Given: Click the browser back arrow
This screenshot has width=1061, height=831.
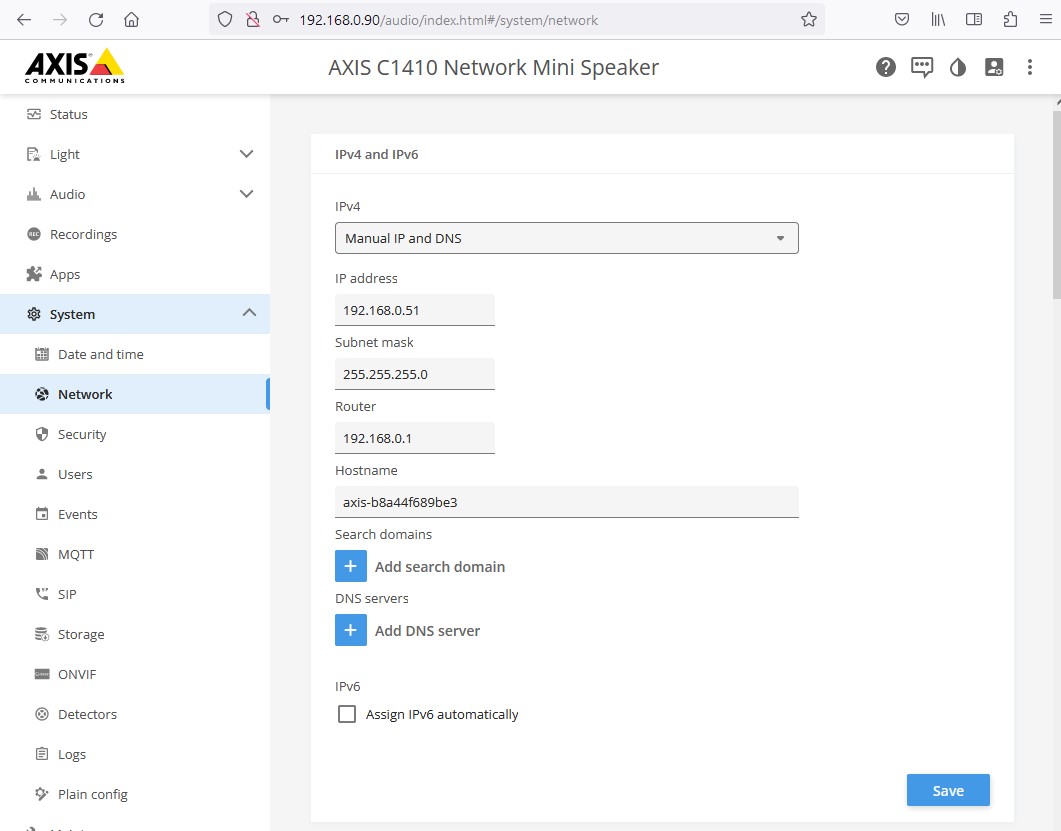Looking at the screenshot, I should [x=24, y=20].
